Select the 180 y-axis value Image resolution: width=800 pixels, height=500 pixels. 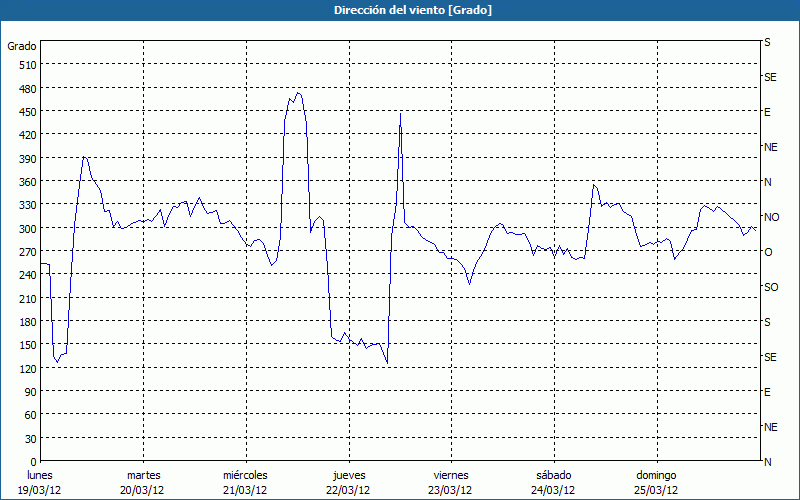[x=28, y=322]
